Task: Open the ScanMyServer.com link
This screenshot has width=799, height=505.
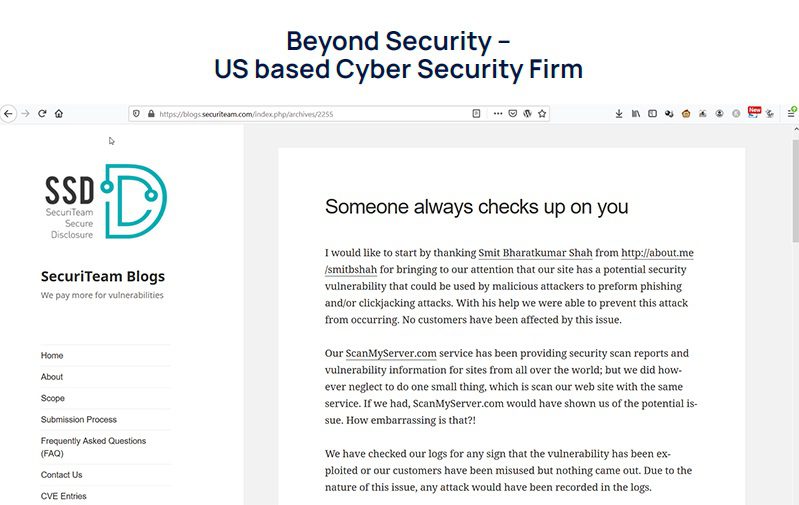Action: [x=391, y=353]
